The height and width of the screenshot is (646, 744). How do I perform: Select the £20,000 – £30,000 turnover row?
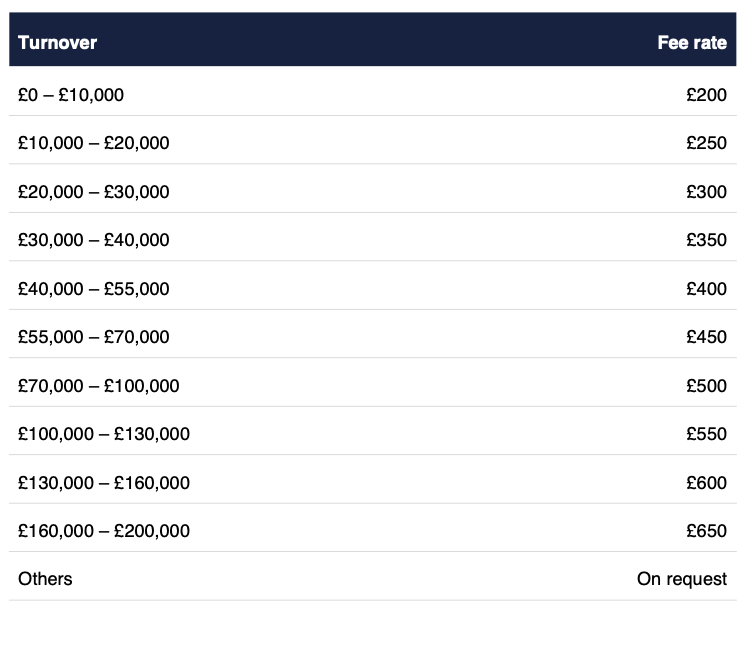pos(94,192)
